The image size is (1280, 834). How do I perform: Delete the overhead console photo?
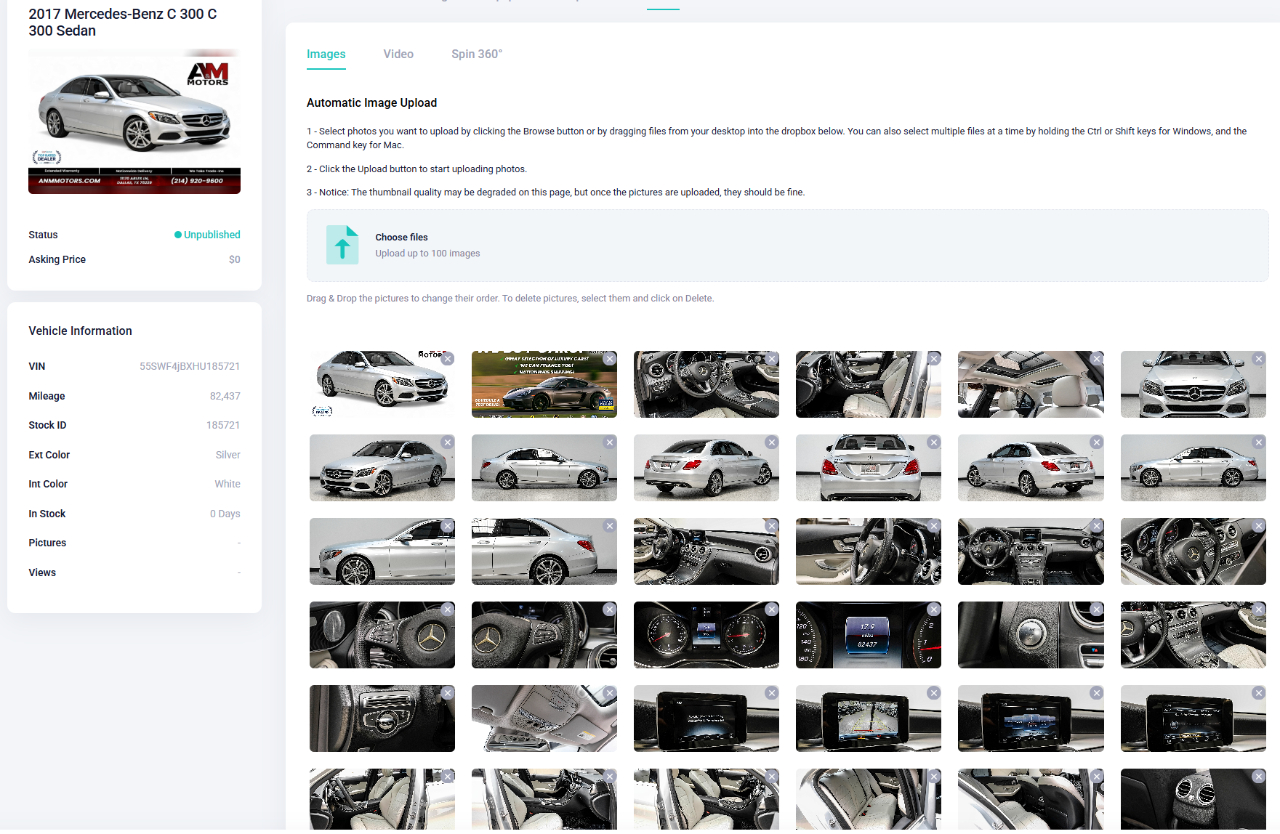click(x=610, y=693)
